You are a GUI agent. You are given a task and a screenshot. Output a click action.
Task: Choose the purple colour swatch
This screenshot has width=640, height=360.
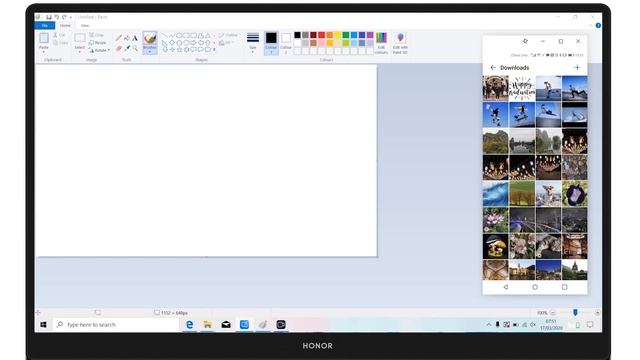[x=370, y=35]
